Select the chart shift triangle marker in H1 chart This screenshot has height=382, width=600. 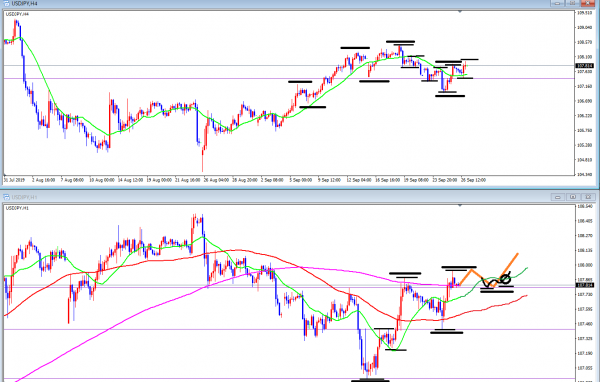pos(460,206)
